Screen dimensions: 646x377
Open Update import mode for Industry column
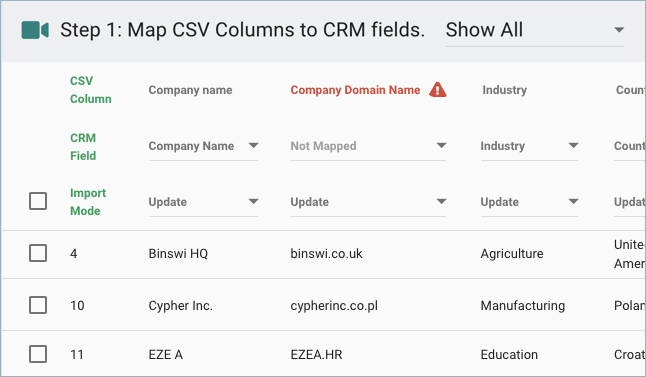click(x=529, y=202)
